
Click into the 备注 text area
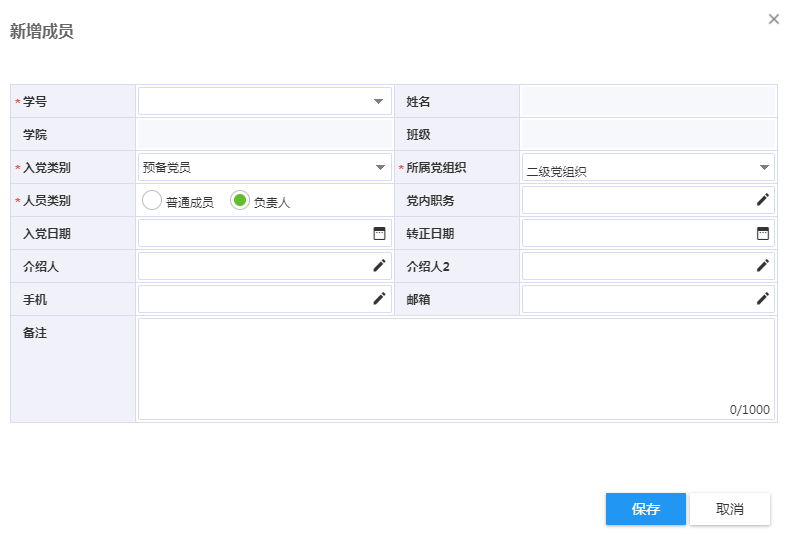point(457,369)
